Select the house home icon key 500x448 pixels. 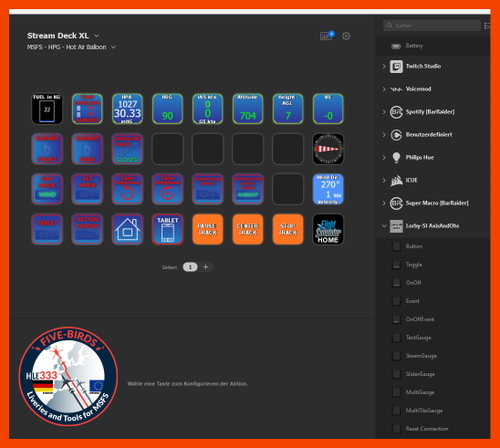[x=127, y=229]
